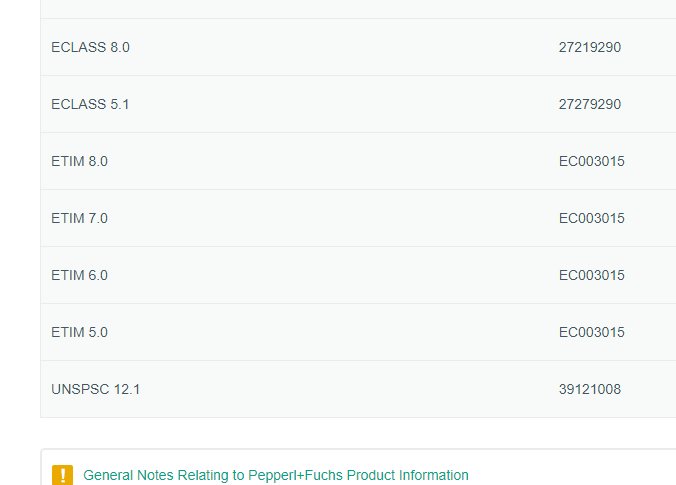Select the EC003015 value for ETIM 7.0
Image resolution: width=676 pixels, height=485 pixels.
pos(592,218)
